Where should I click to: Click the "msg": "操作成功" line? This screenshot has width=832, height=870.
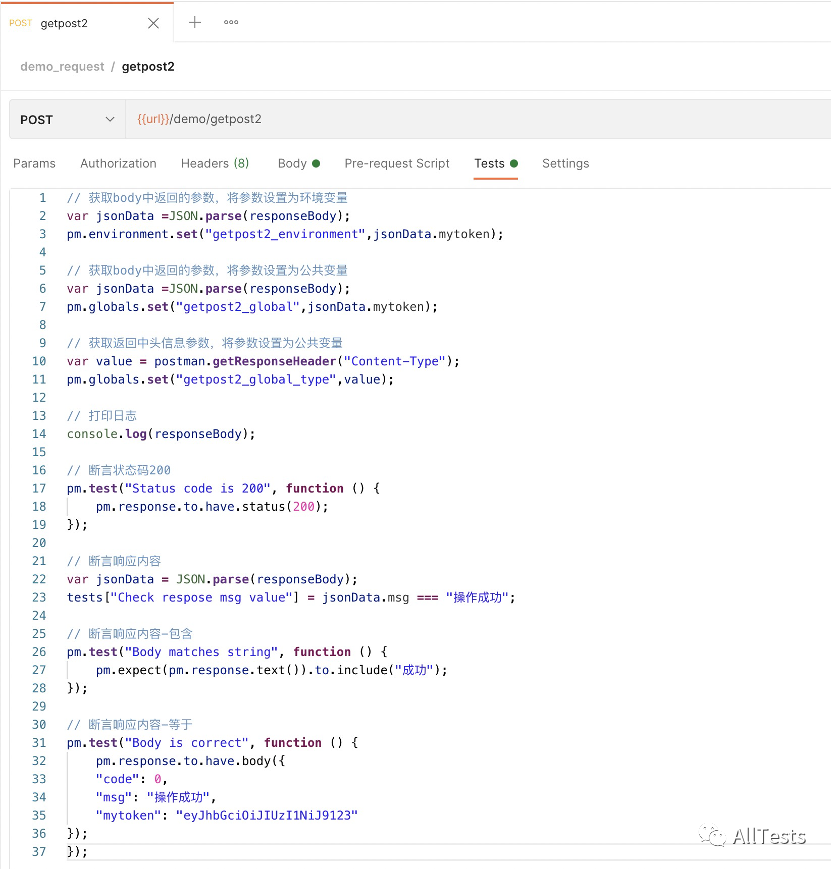coord(156,797)
